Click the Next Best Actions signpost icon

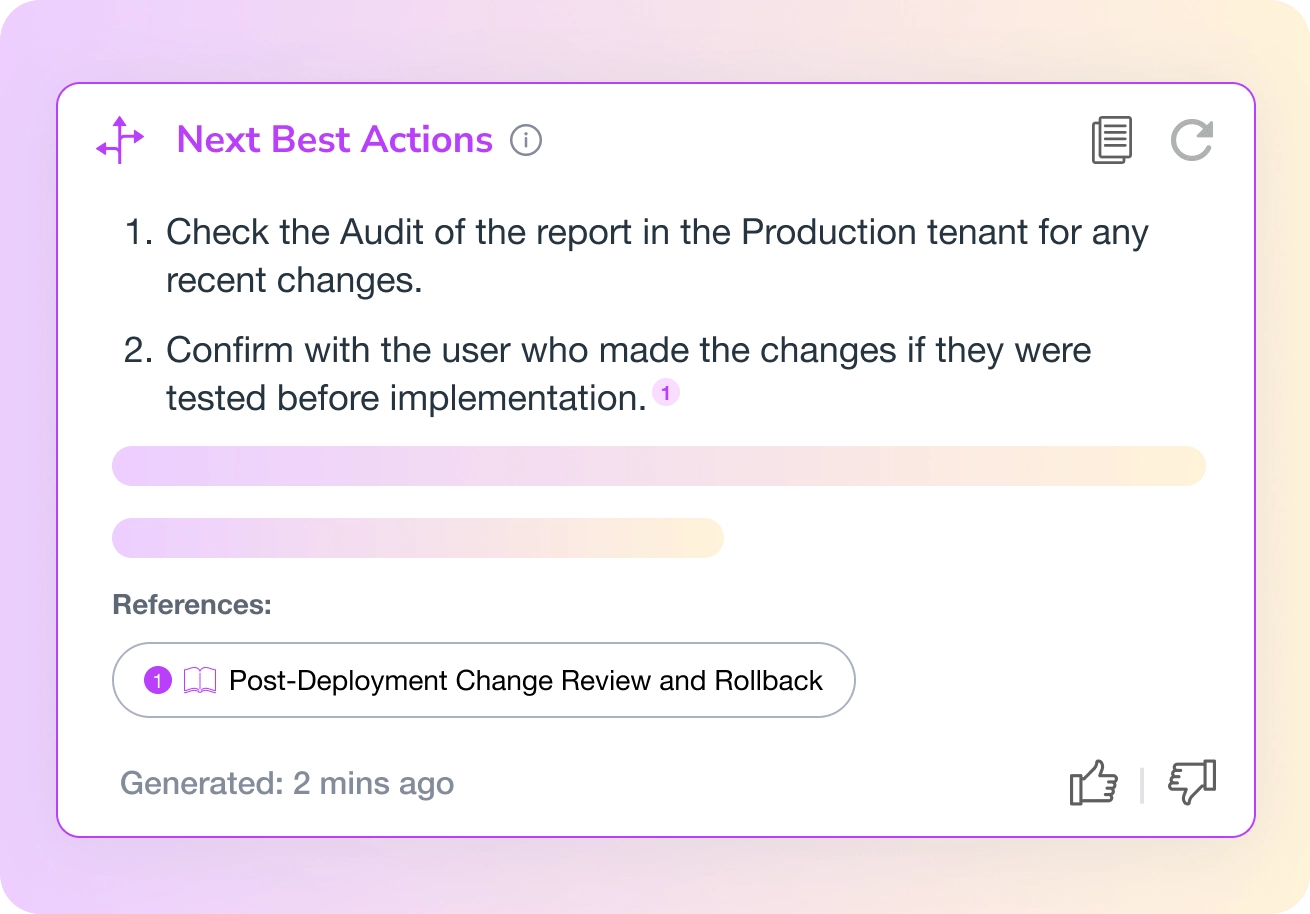pos(120,140)
